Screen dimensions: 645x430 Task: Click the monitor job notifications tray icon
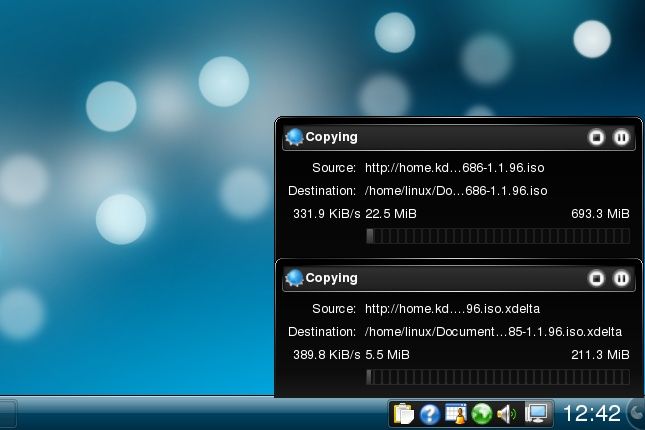(537, 413)
